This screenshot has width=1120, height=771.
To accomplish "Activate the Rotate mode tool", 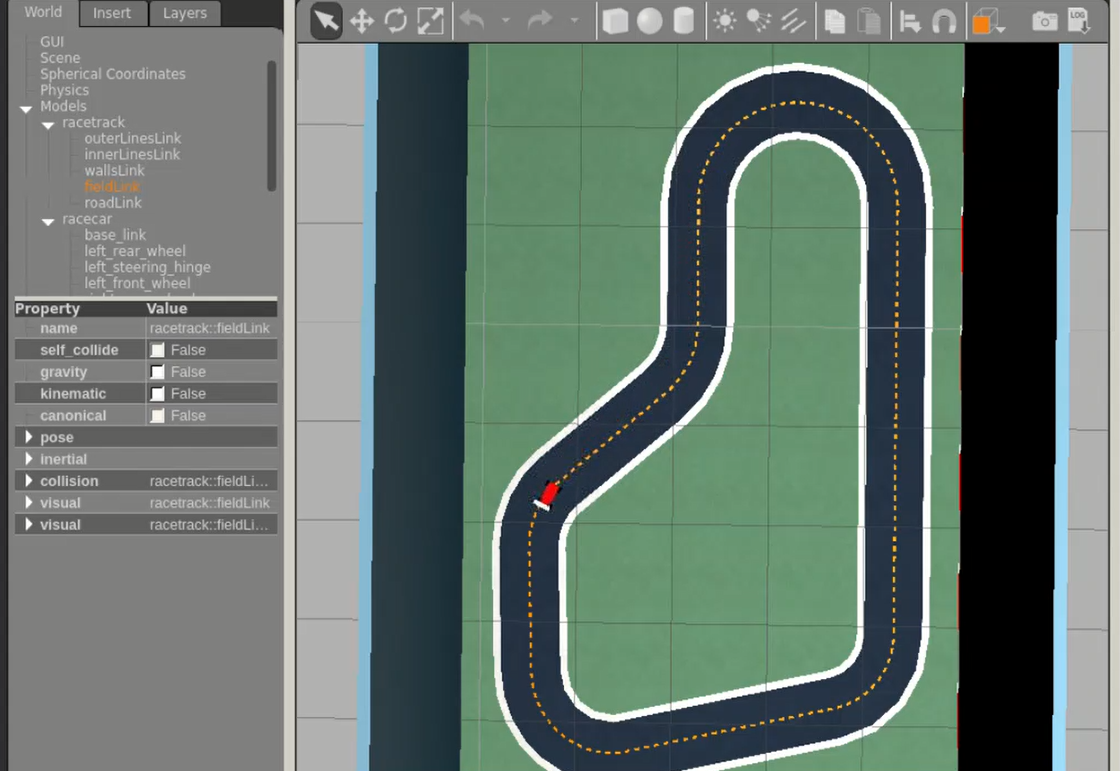I will [x=395, y=21].
